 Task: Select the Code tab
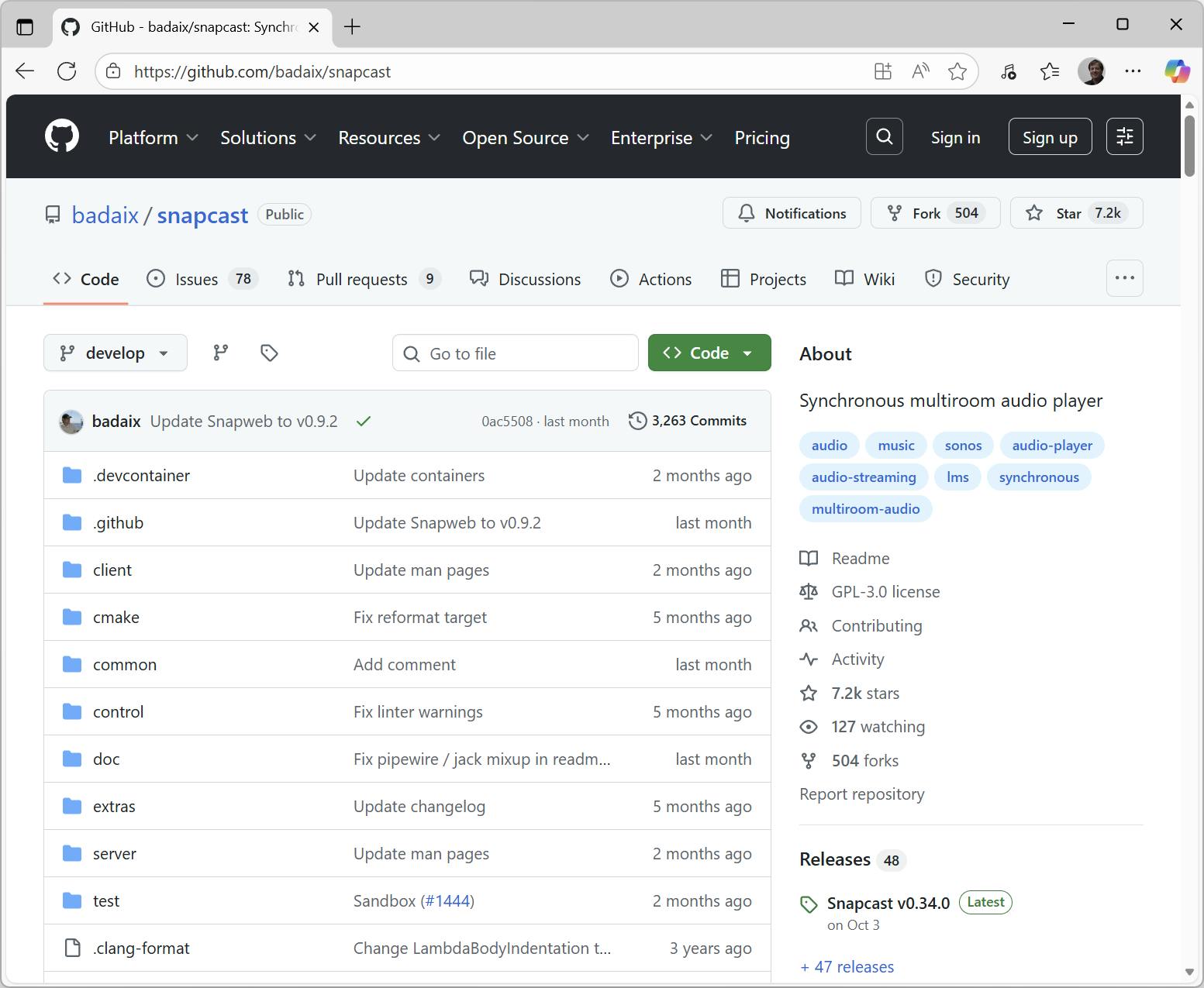(x=85, y=279)
